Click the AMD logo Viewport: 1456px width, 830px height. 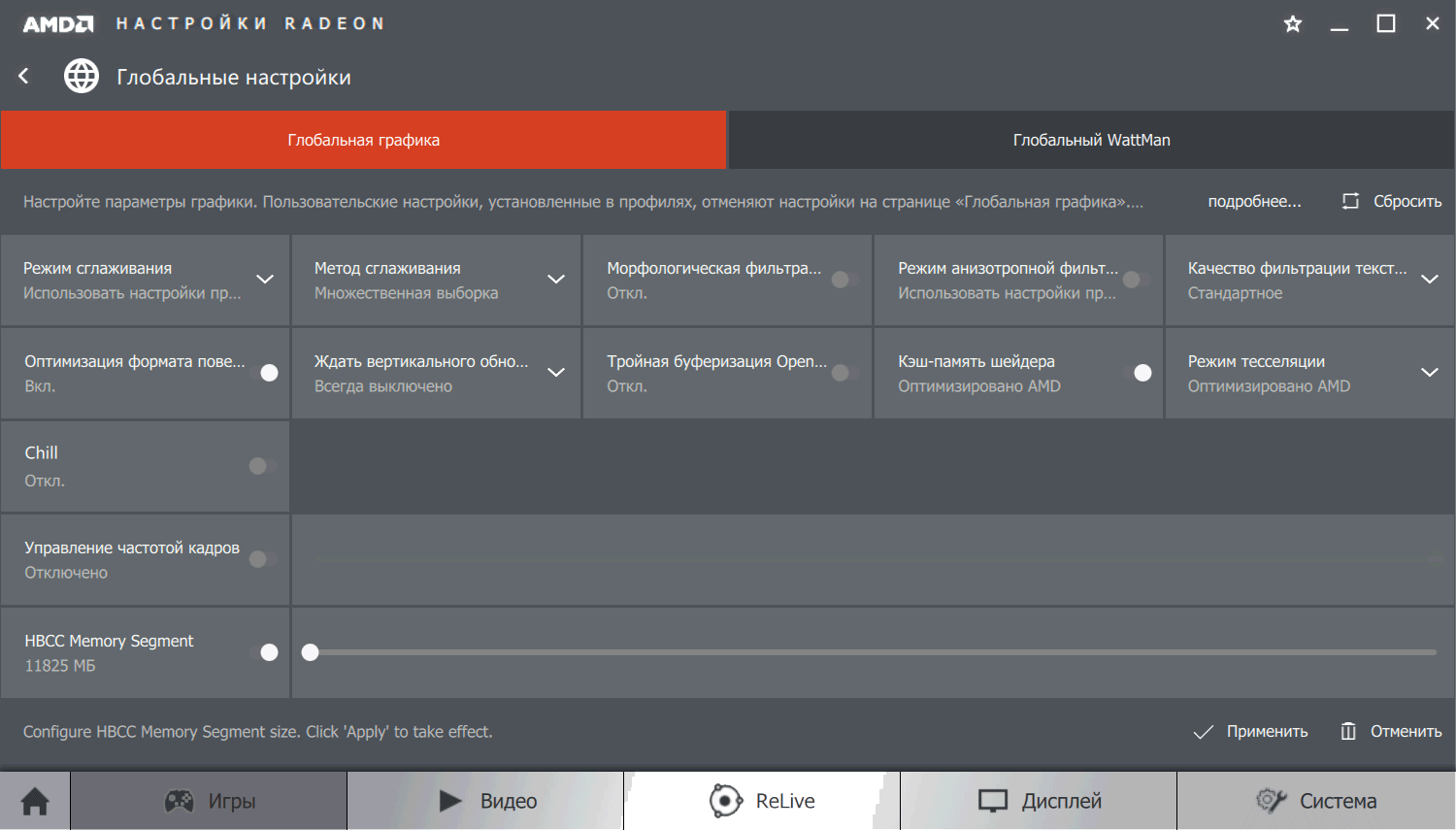58,24
